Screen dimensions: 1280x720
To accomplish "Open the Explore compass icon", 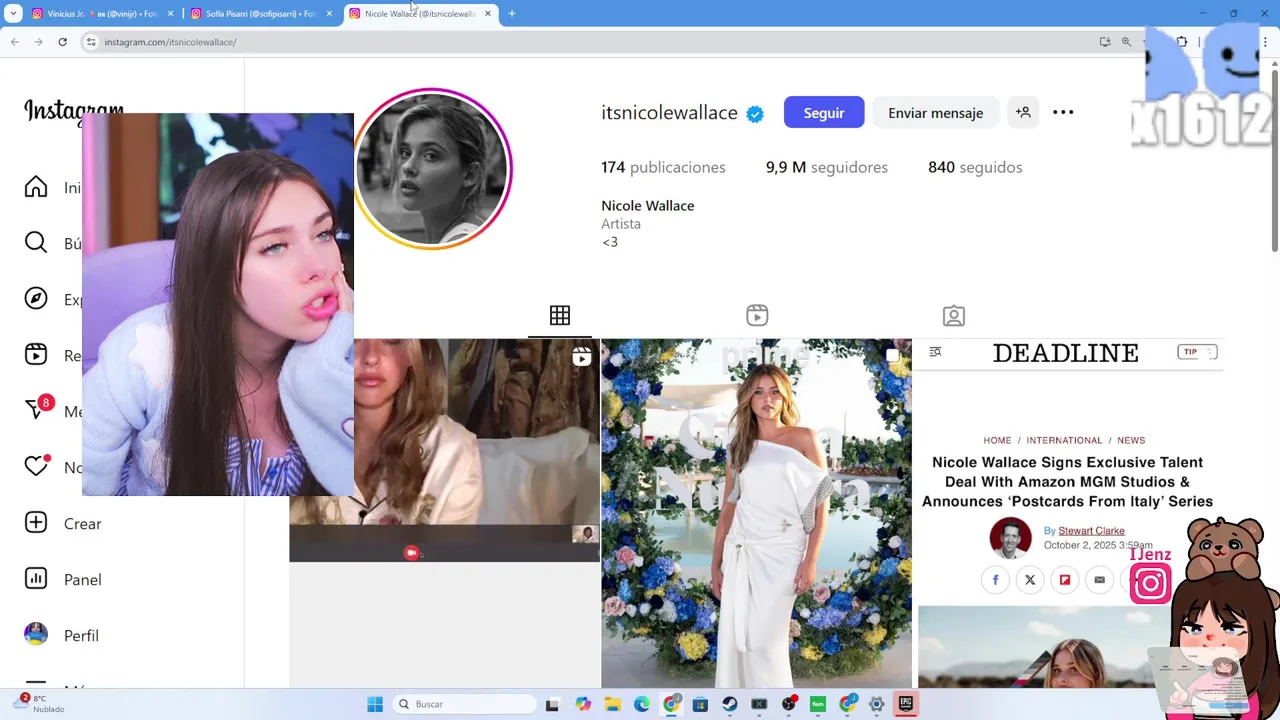I will 36,299.
